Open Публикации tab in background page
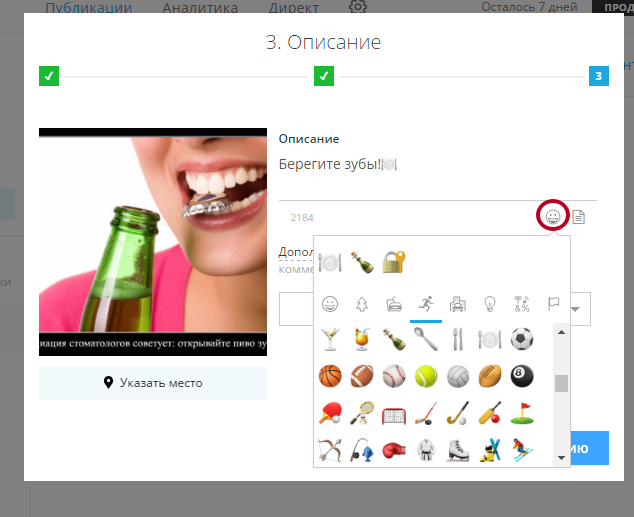 tap(89, 7)
